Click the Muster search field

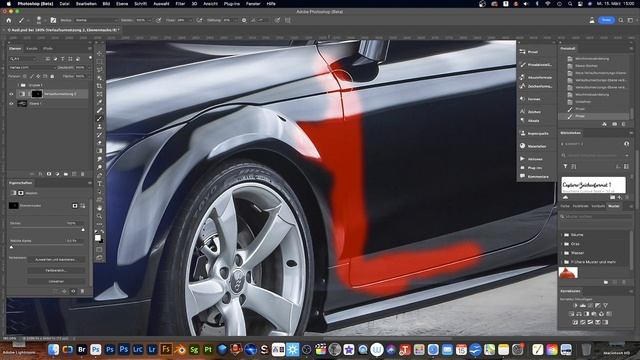coord(596,217)
